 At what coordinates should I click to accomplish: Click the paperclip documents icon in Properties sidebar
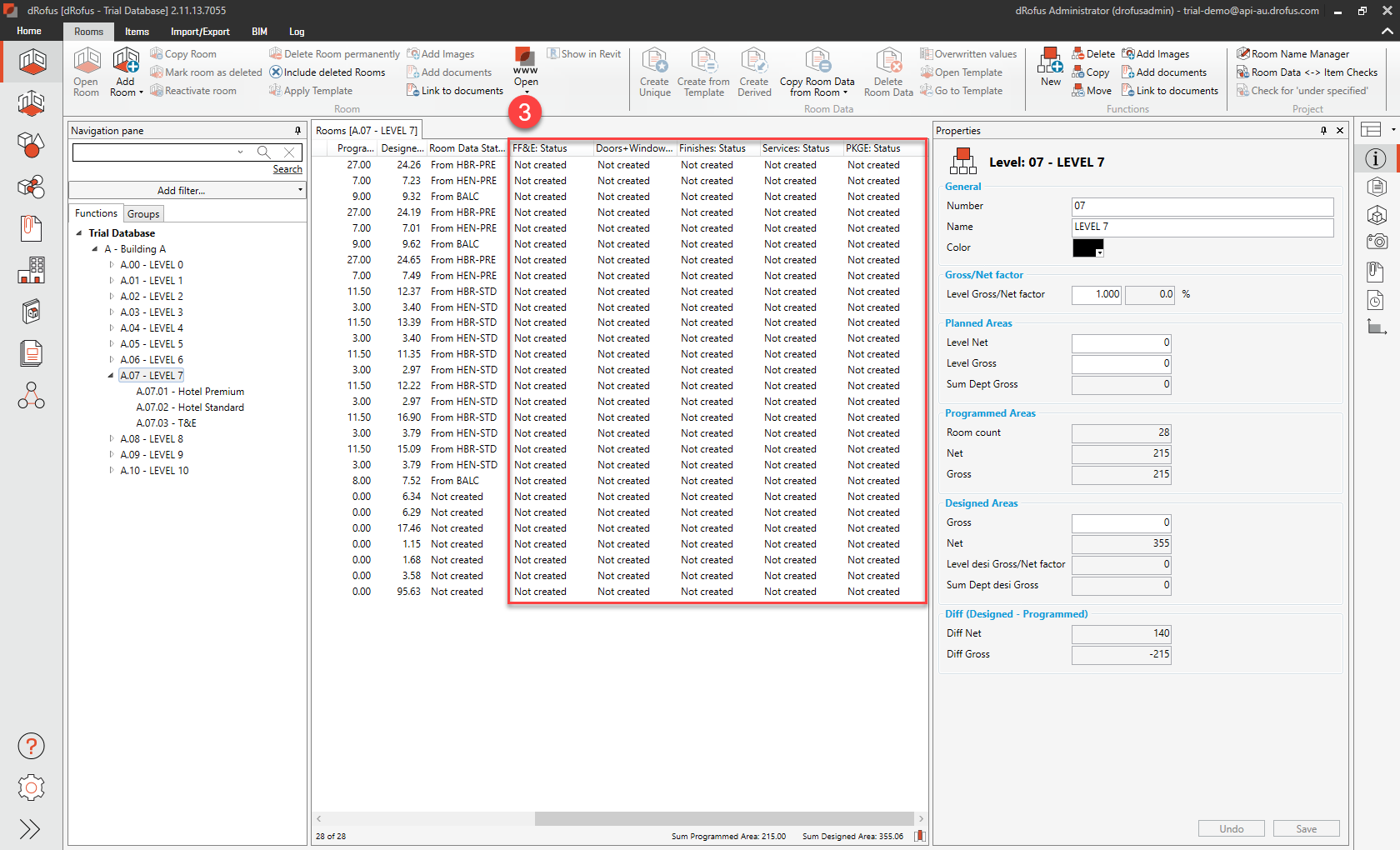coord(1375,271)
